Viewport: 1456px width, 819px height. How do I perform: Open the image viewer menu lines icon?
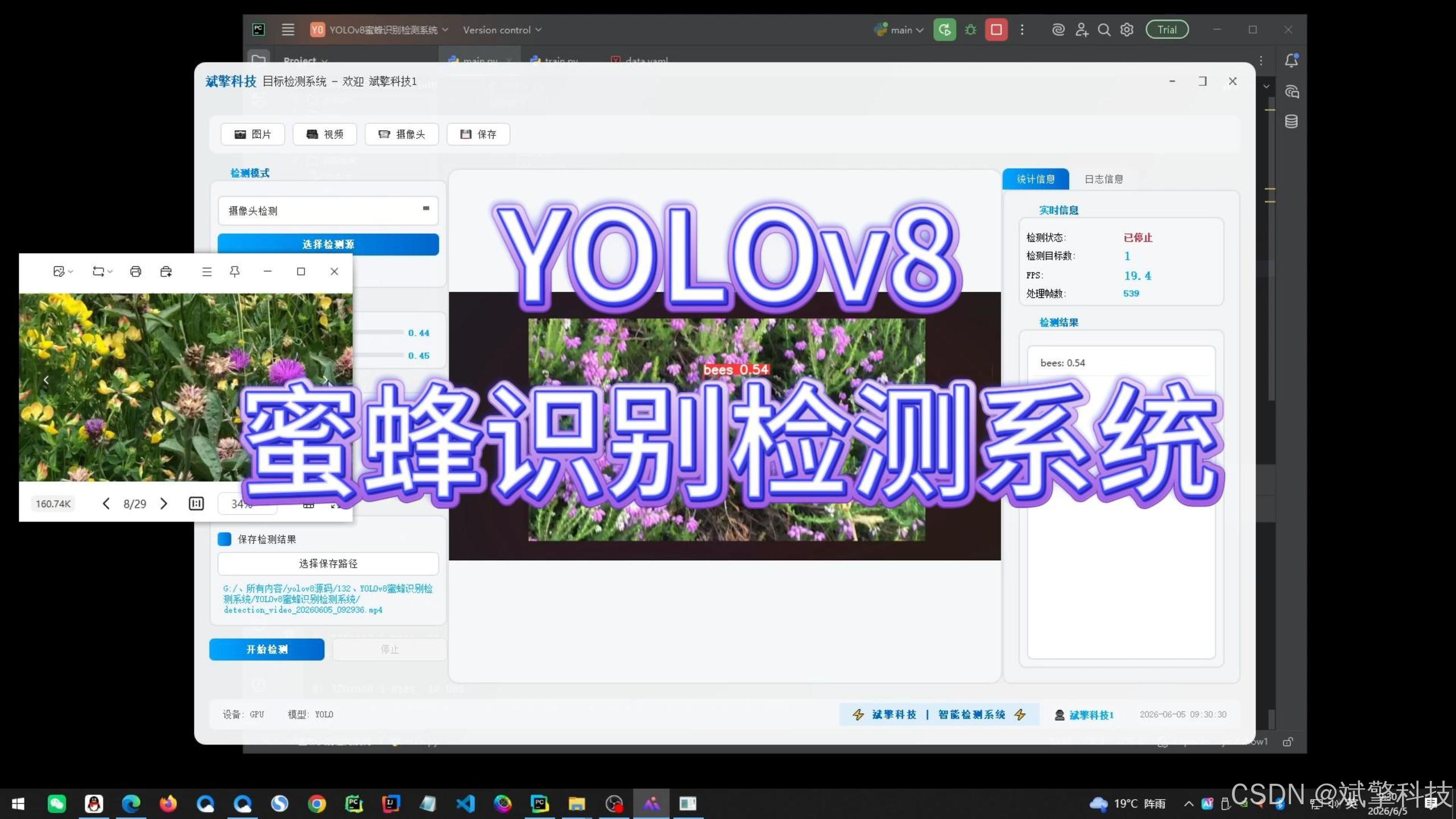pyautogui.click(x=207, y=272)
